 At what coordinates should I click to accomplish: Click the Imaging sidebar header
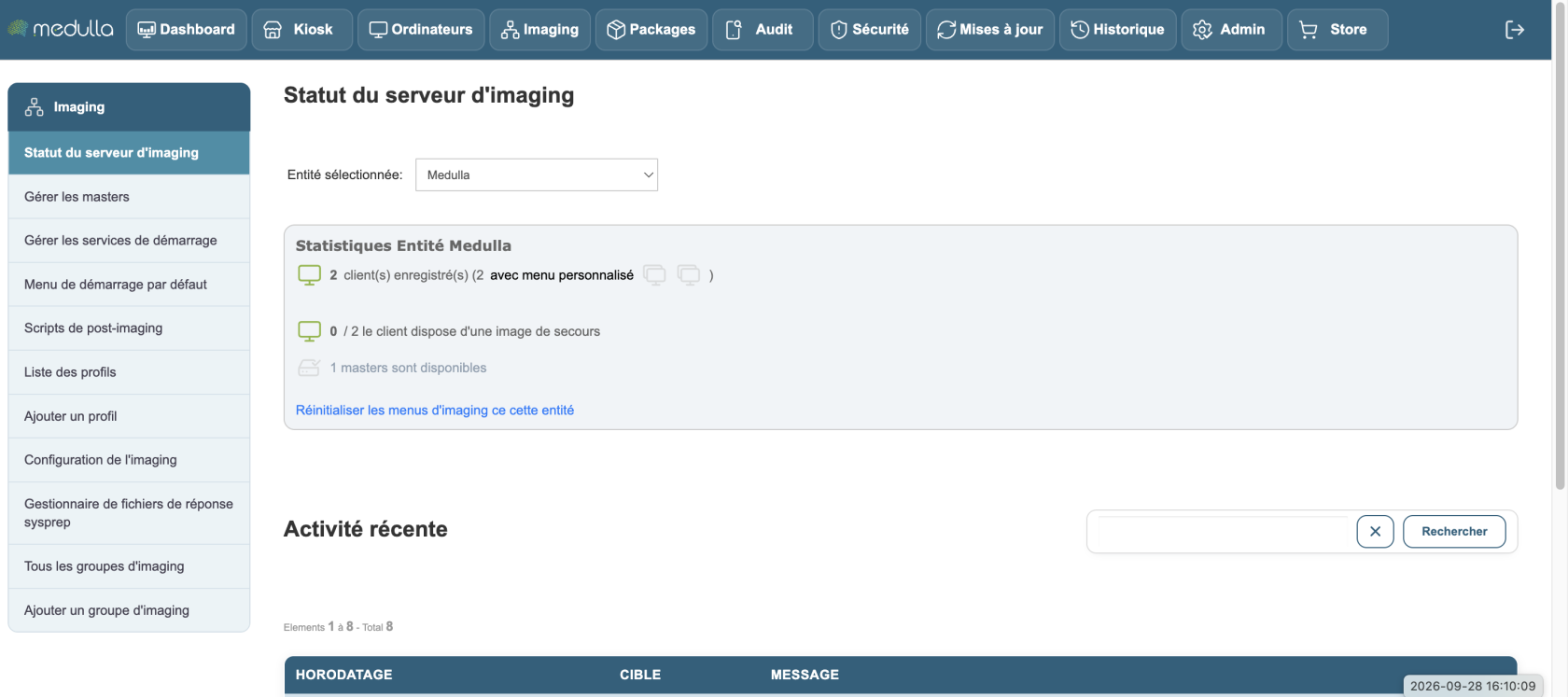129,107
